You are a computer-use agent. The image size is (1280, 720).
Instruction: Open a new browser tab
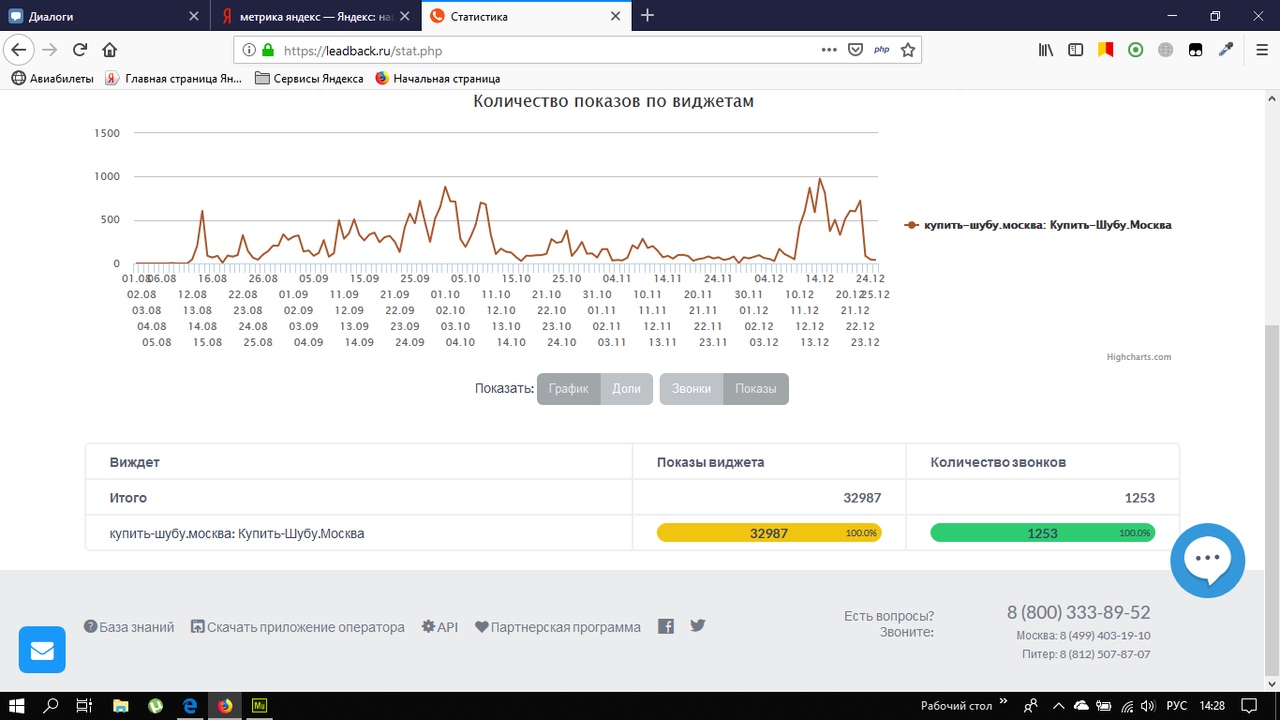coord(647,15)
